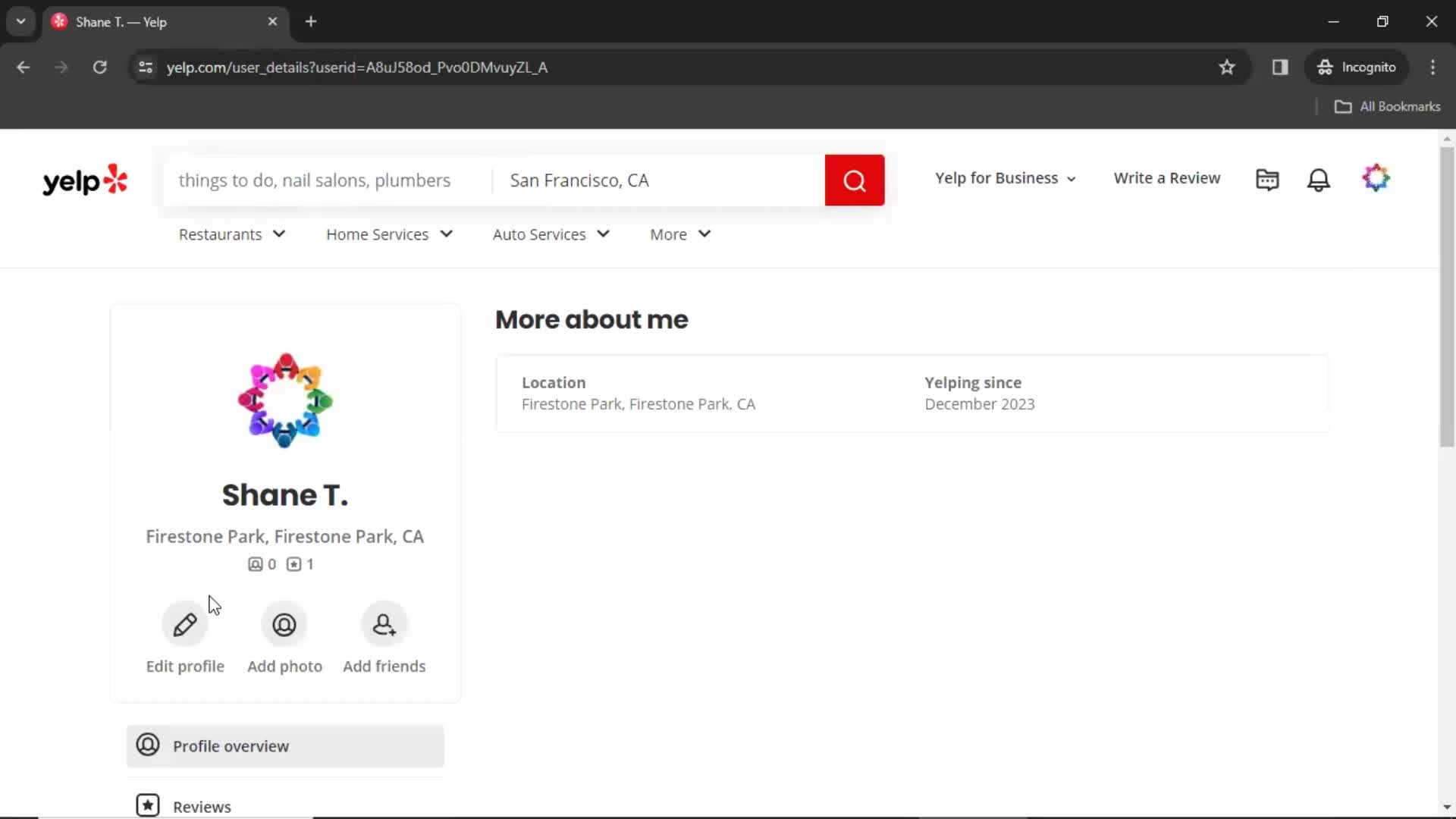
Task: Click the Reviews star icon in the sidebar
Action: point(148,805)
